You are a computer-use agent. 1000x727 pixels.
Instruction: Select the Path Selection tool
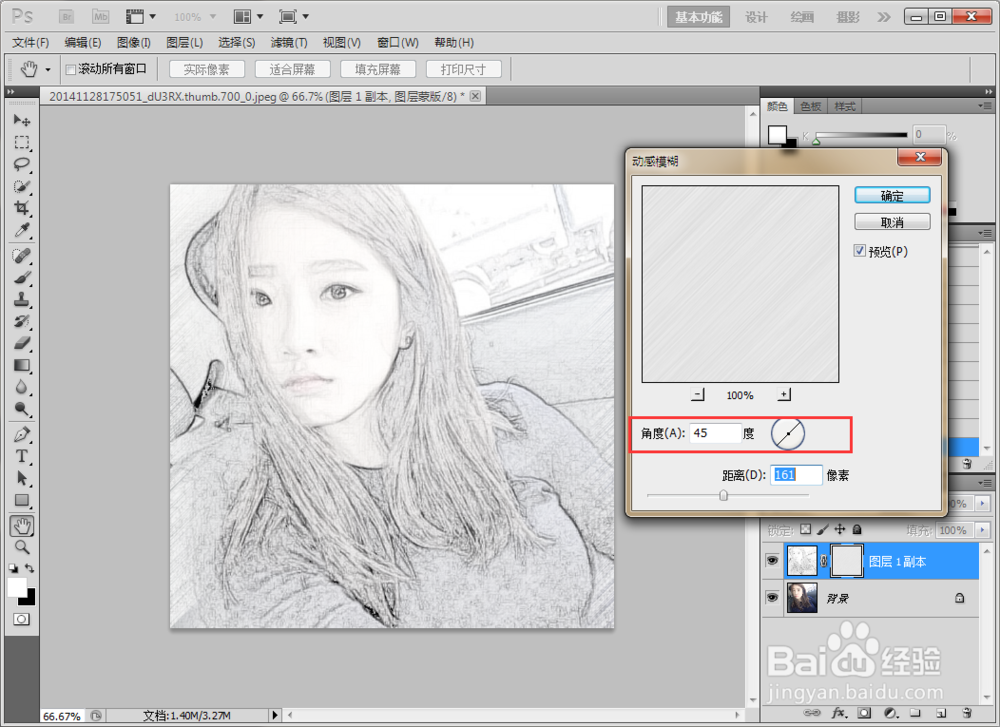22,479
